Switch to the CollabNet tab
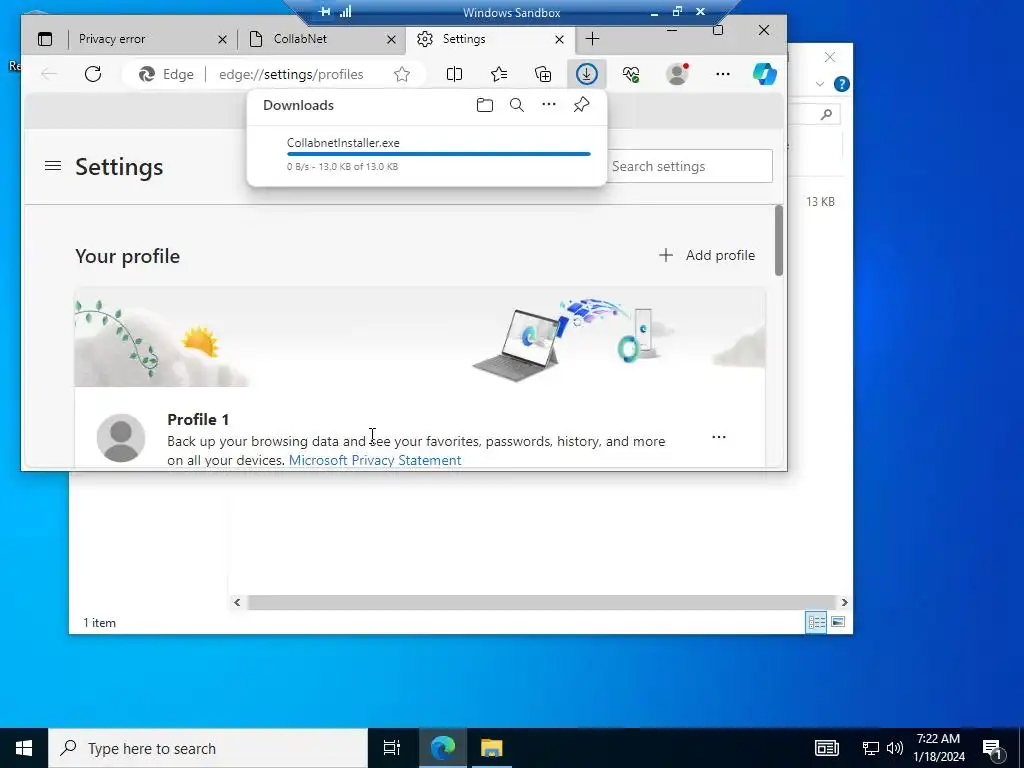This screenshot has height=768, width=1024. [x=322, y=39]
